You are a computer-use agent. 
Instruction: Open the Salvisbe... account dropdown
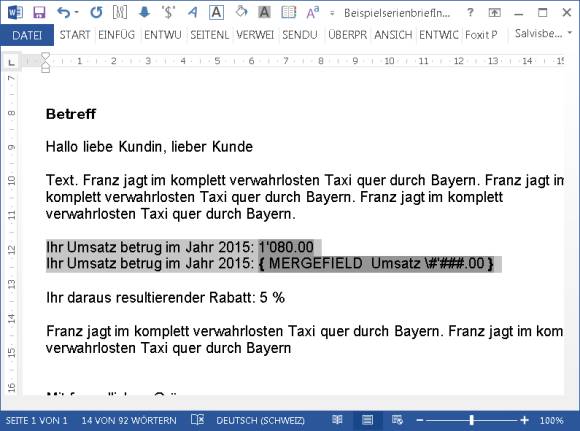pyautogui.click(x=543, y=34)
